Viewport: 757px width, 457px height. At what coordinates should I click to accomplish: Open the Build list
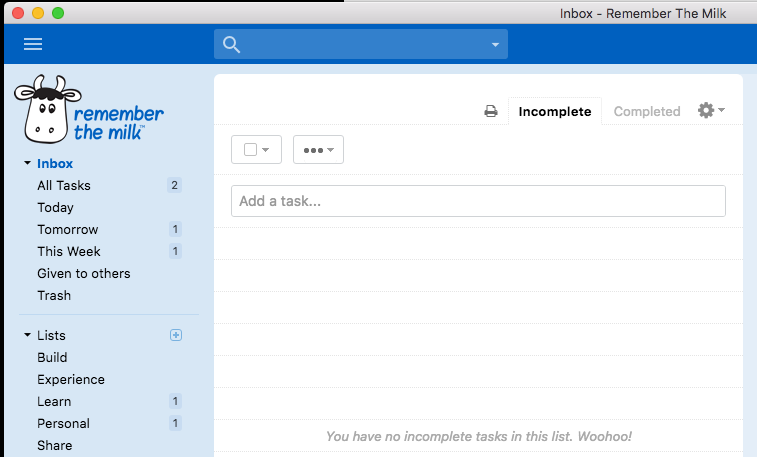click(x=52, y=358)
